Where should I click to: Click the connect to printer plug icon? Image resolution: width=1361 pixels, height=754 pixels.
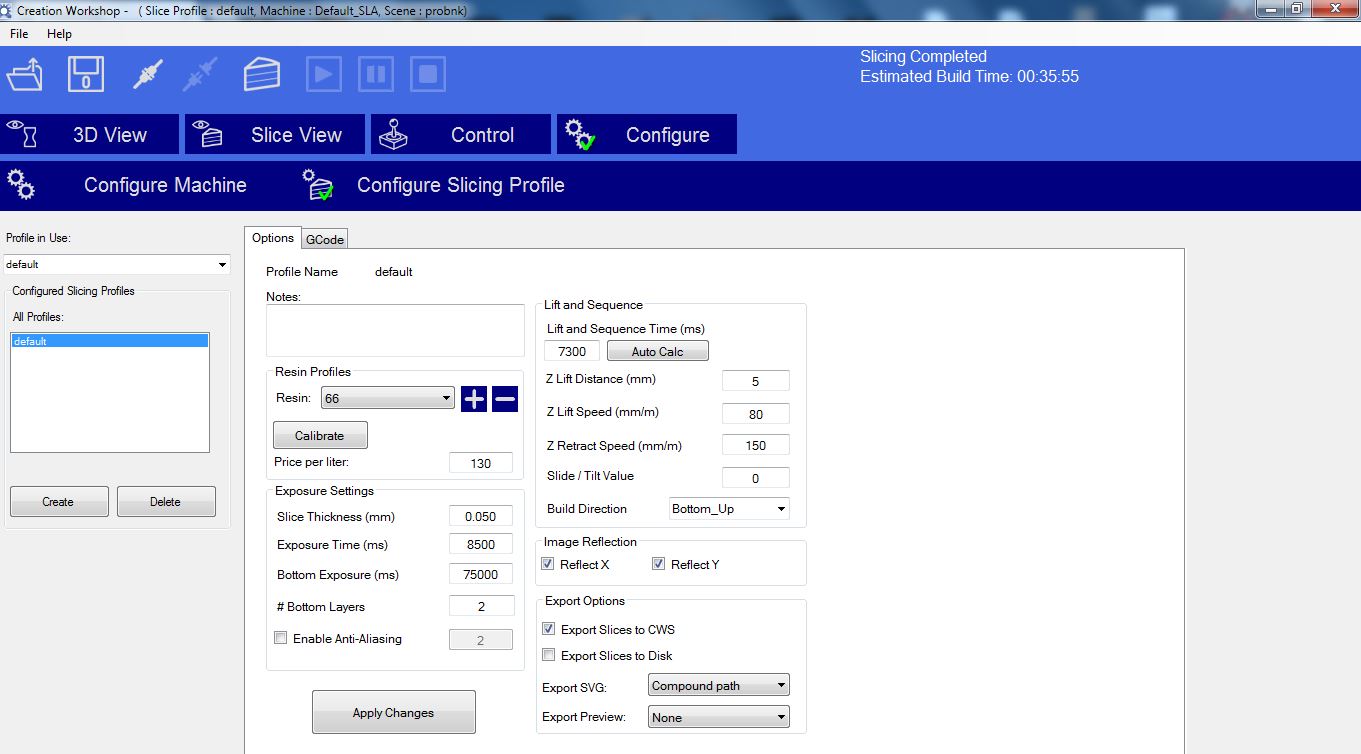147,75
